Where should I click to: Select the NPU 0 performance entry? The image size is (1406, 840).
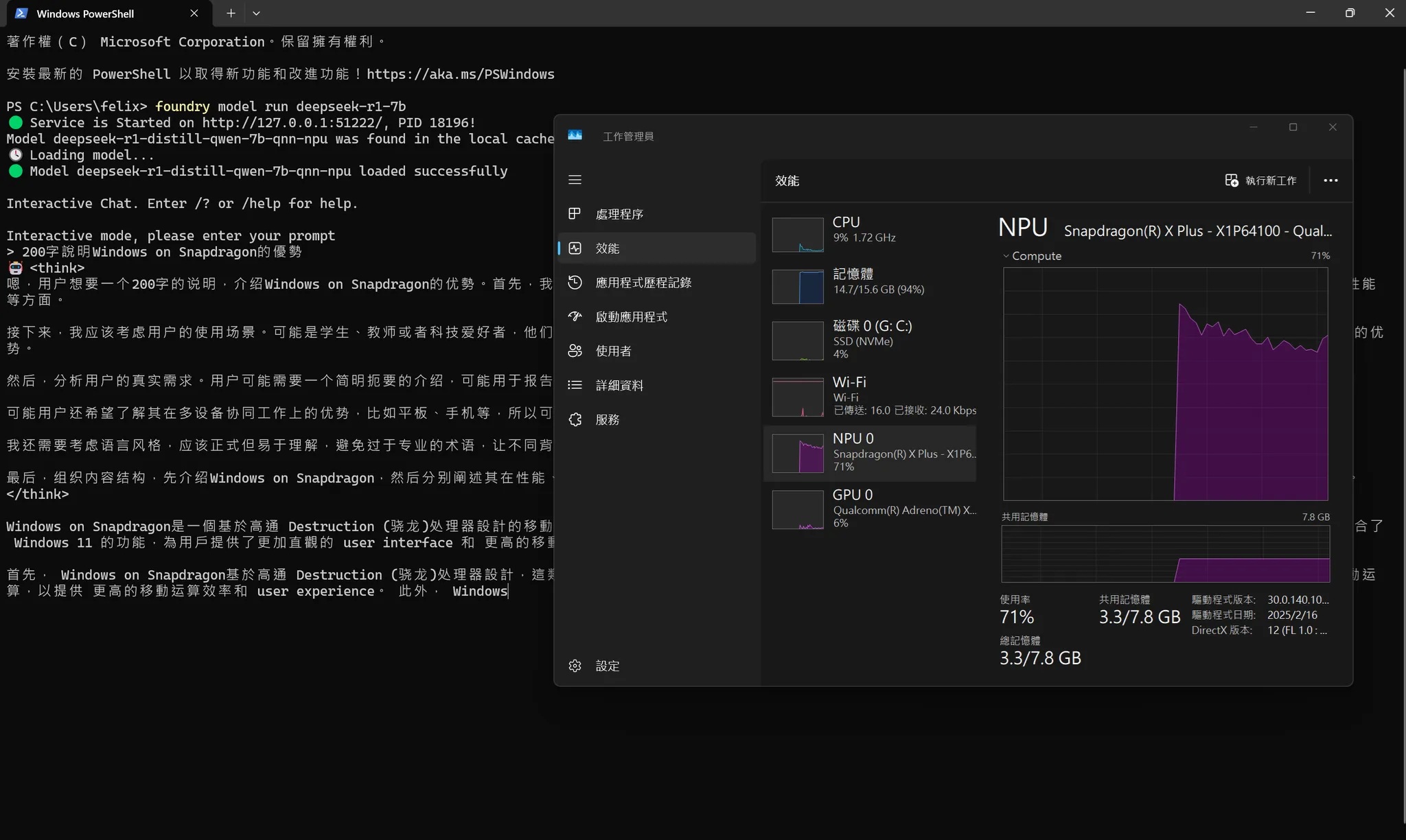(870, 452)
